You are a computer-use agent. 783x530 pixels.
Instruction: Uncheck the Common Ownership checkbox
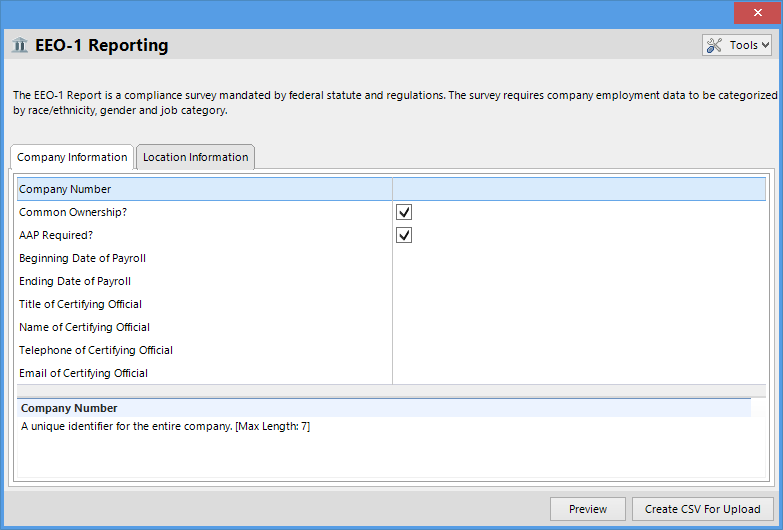tap(404, 212)
